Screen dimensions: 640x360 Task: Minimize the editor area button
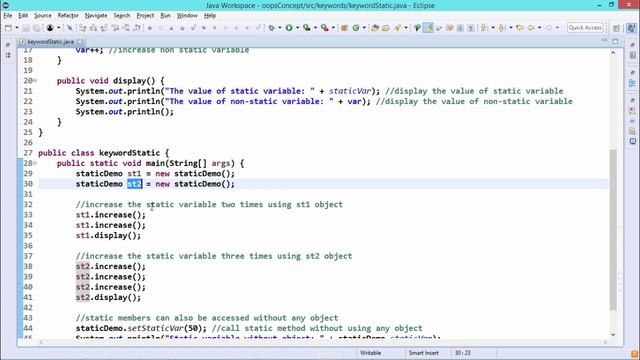pyautogui.click(x=604, y=41)
